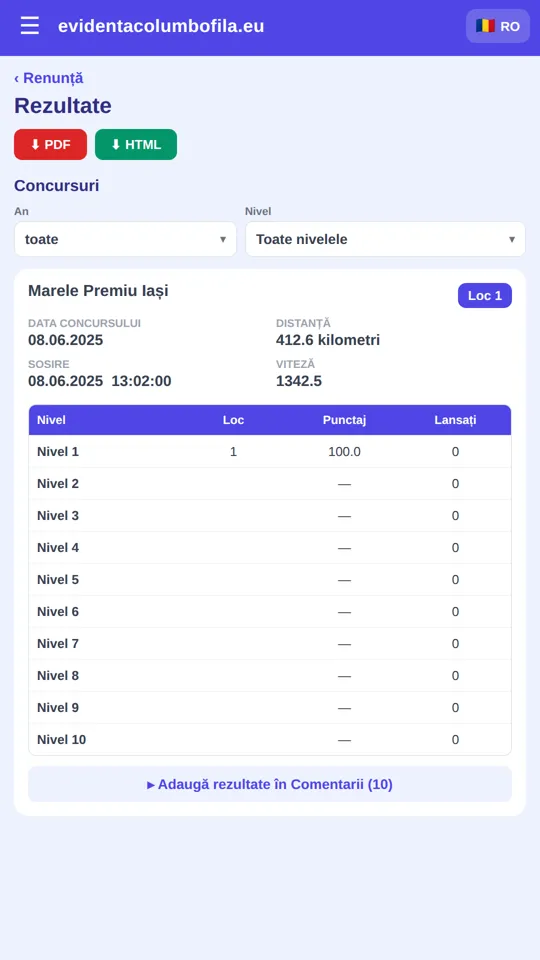The image size is (540, 960).
Task: Select the Nivel 7 row label
Action: [x=58, y=643]
